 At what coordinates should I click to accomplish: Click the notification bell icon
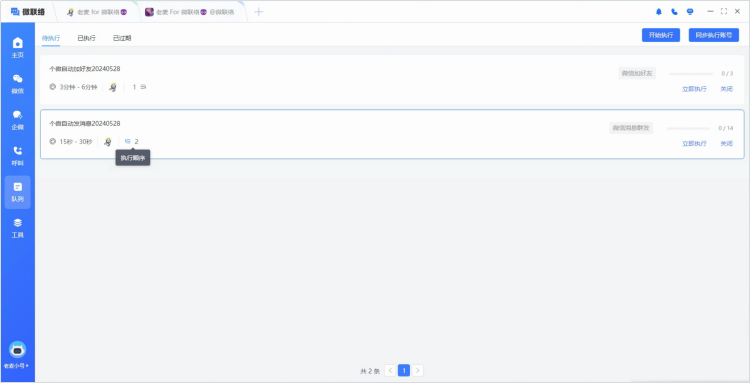659,11
